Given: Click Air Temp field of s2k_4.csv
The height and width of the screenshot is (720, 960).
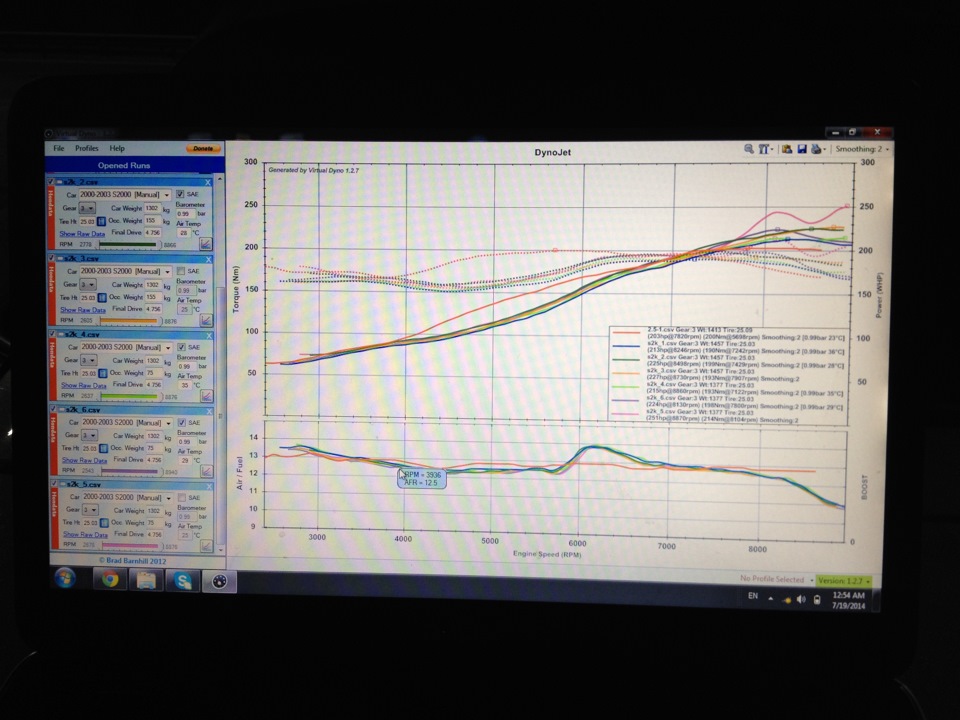Looking at the screenshot, I should (x=184, y=385).
